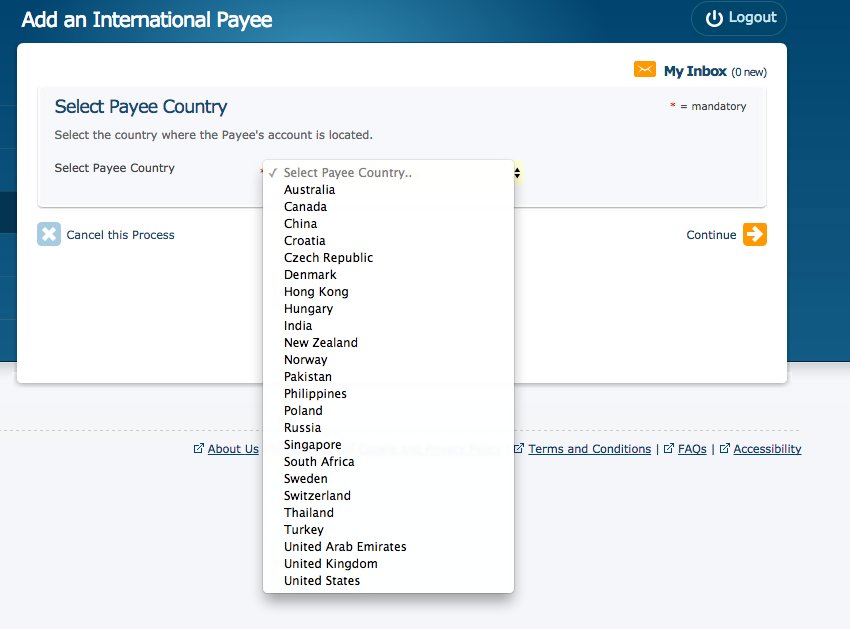Click external-link icon beside FAQs
Image resolution: width=850 pixels, height=629 pixels.
coord(668,448)
